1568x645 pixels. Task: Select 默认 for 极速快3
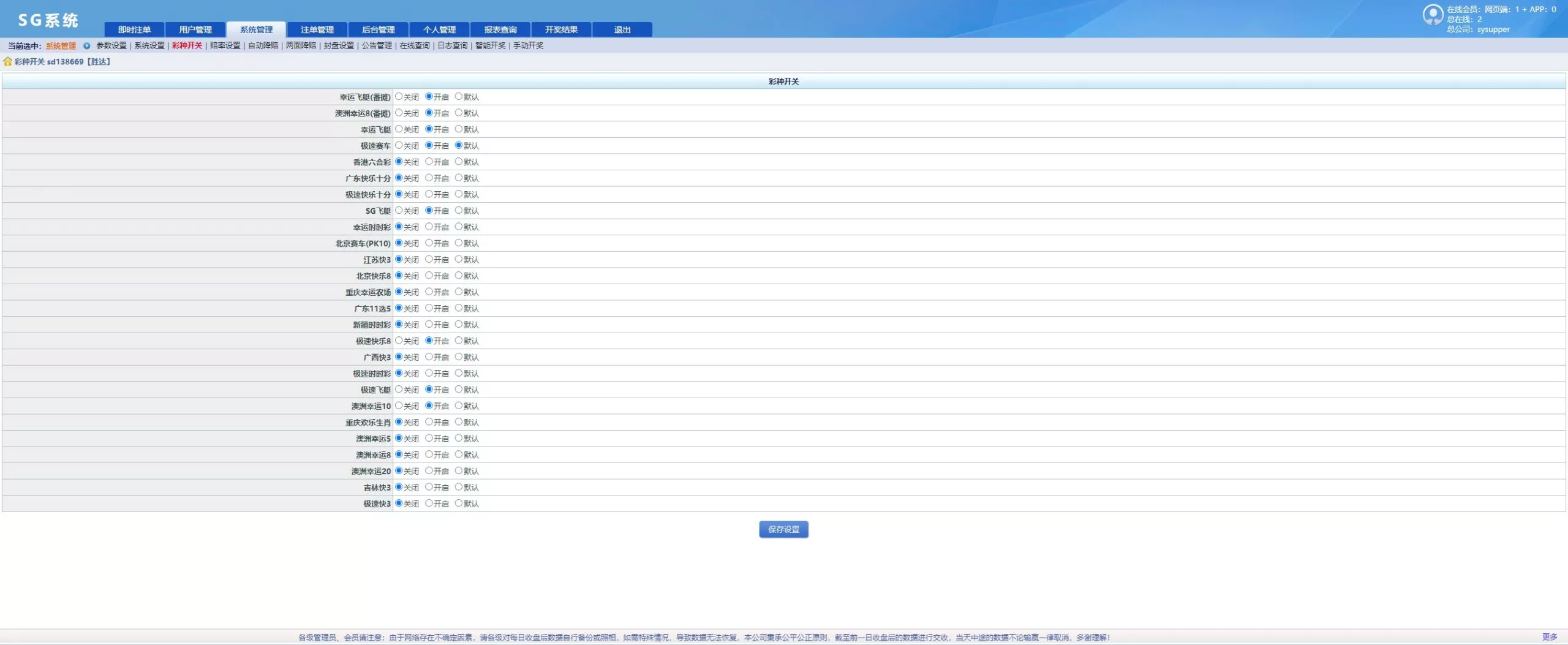click(458, 504)
